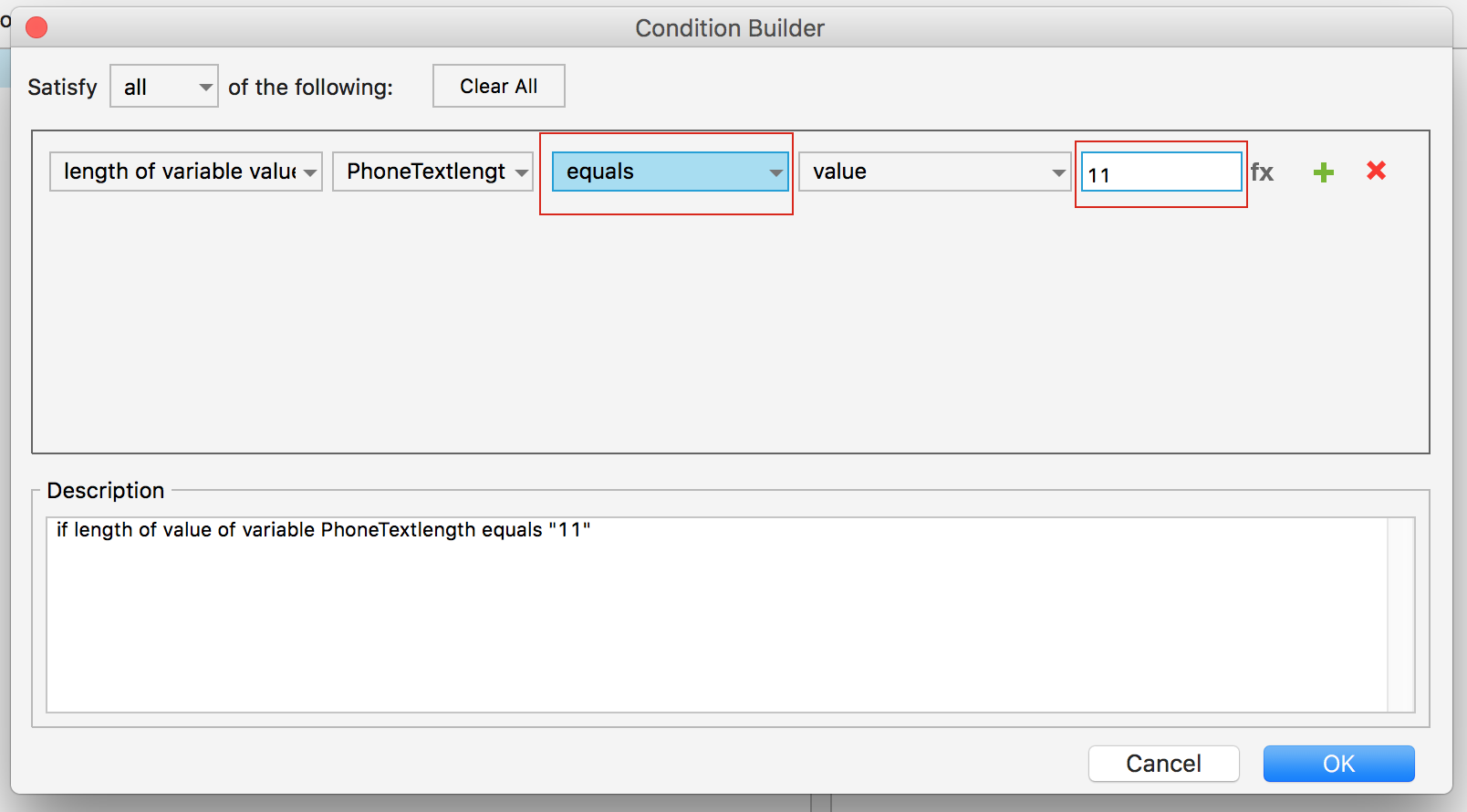Click the Description box scrollbar
The image size is (1467, 812).
(1400, 614)
